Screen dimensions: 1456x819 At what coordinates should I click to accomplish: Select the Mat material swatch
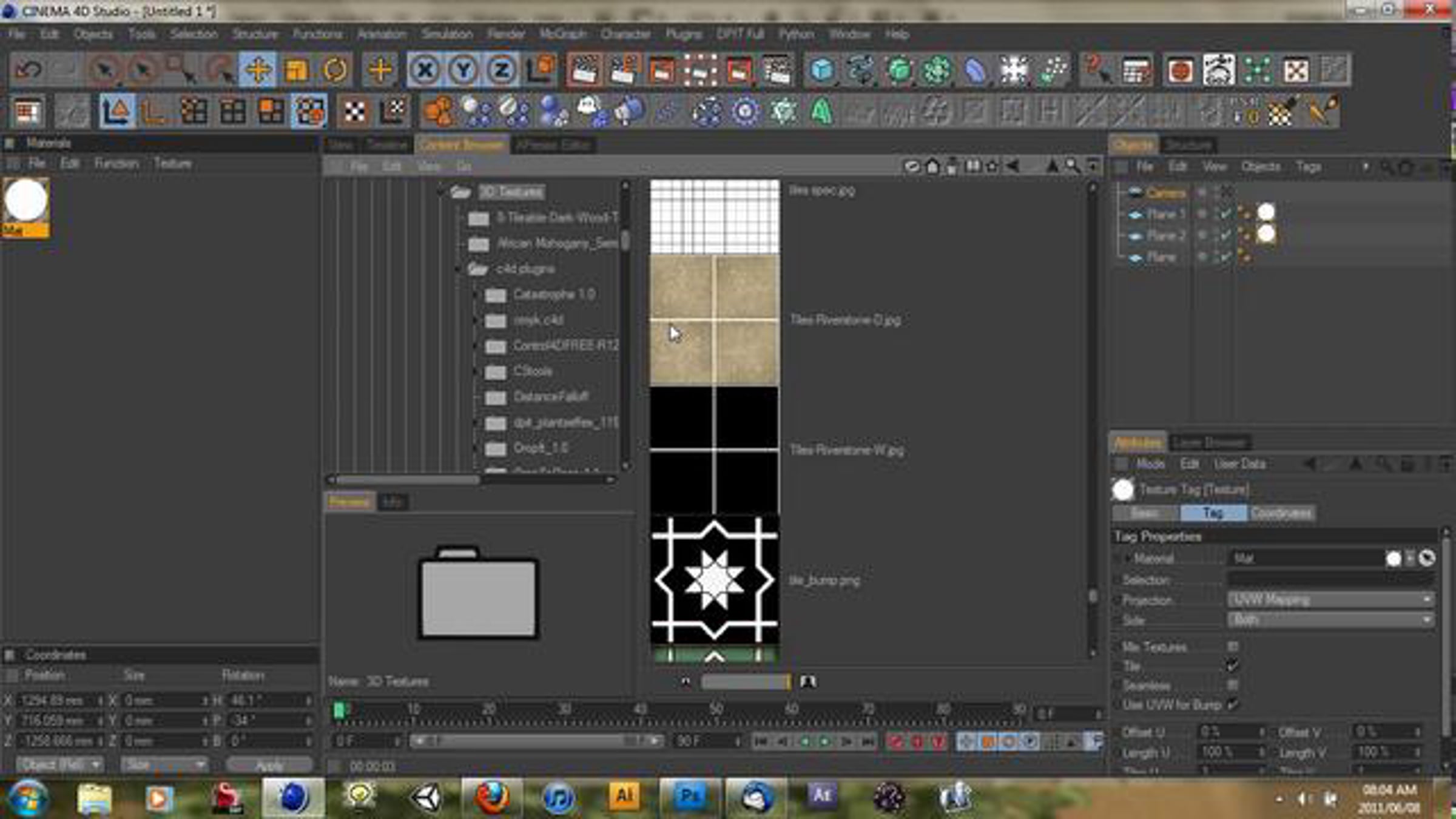point(26,207)
